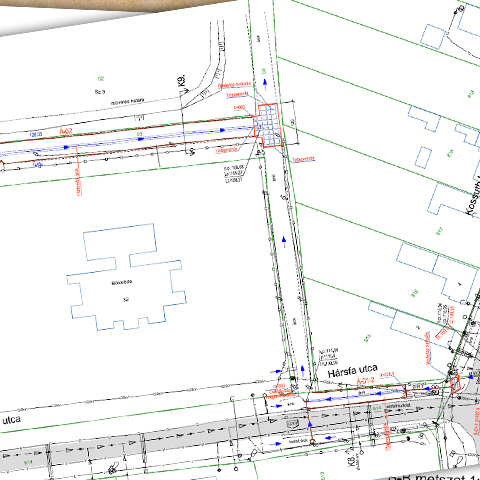Click the red-outlined blue grid structure
480x480 pixels.
[x=268, y=125]
